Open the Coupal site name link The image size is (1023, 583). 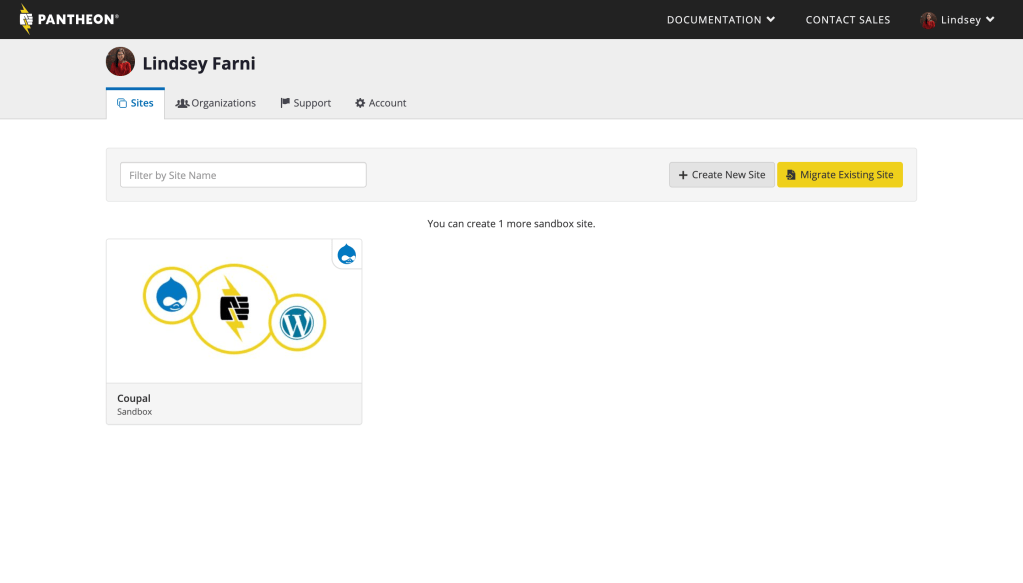[x=133, y=398]
